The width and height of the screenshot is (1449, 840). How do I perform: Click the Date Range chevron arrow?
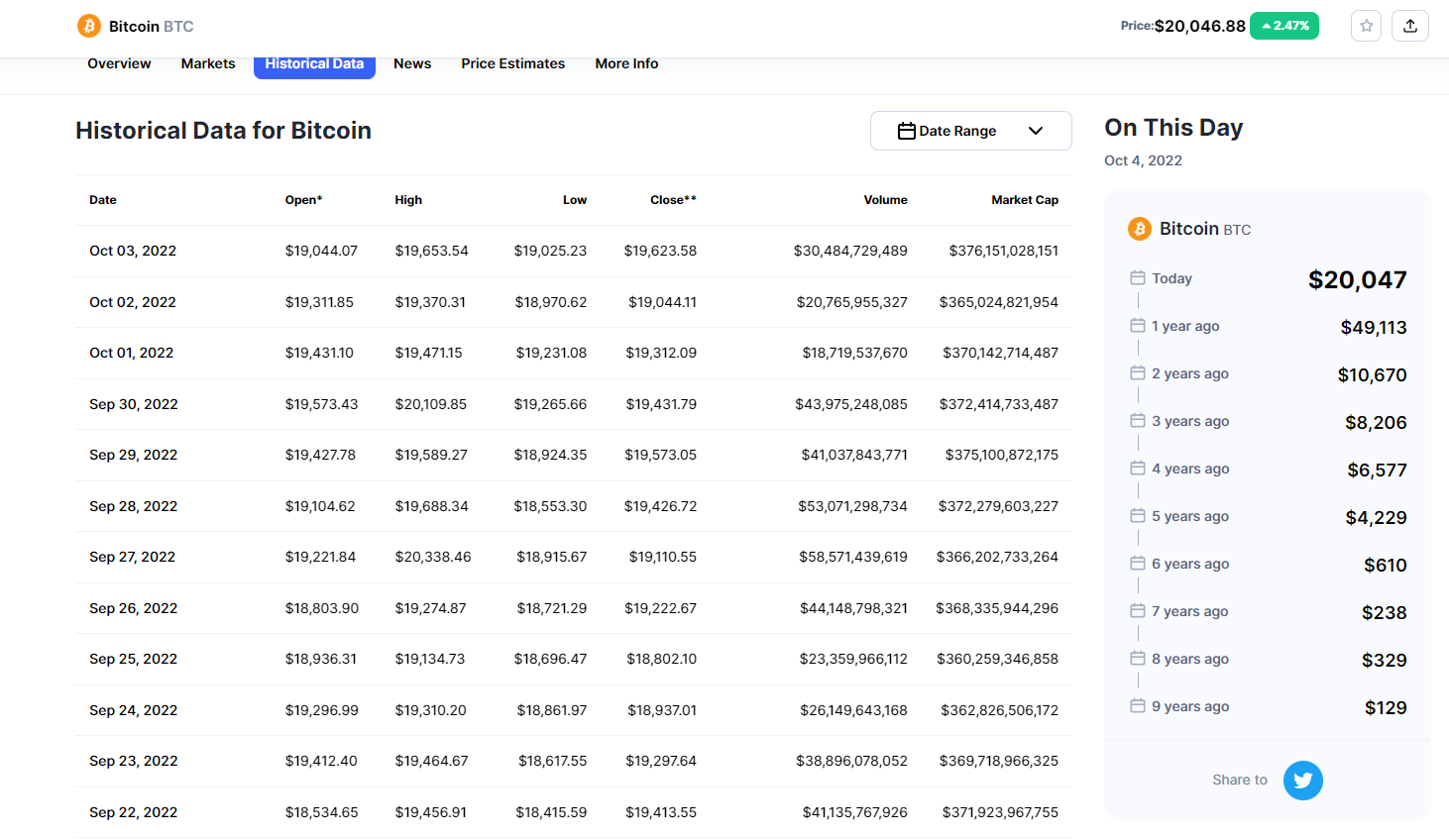1036,131
